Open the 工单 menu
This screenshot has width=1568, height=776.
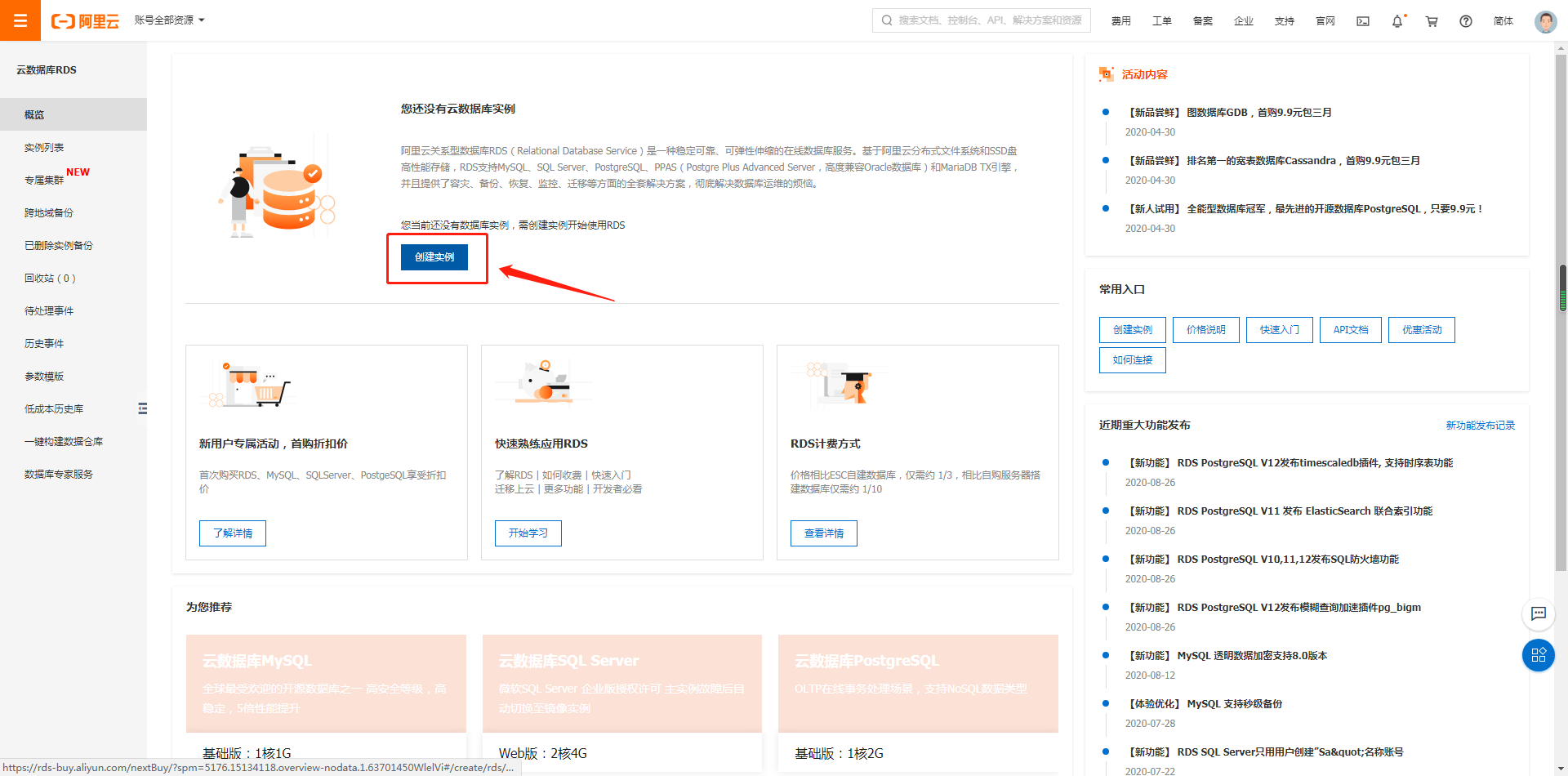(1161, 21)
